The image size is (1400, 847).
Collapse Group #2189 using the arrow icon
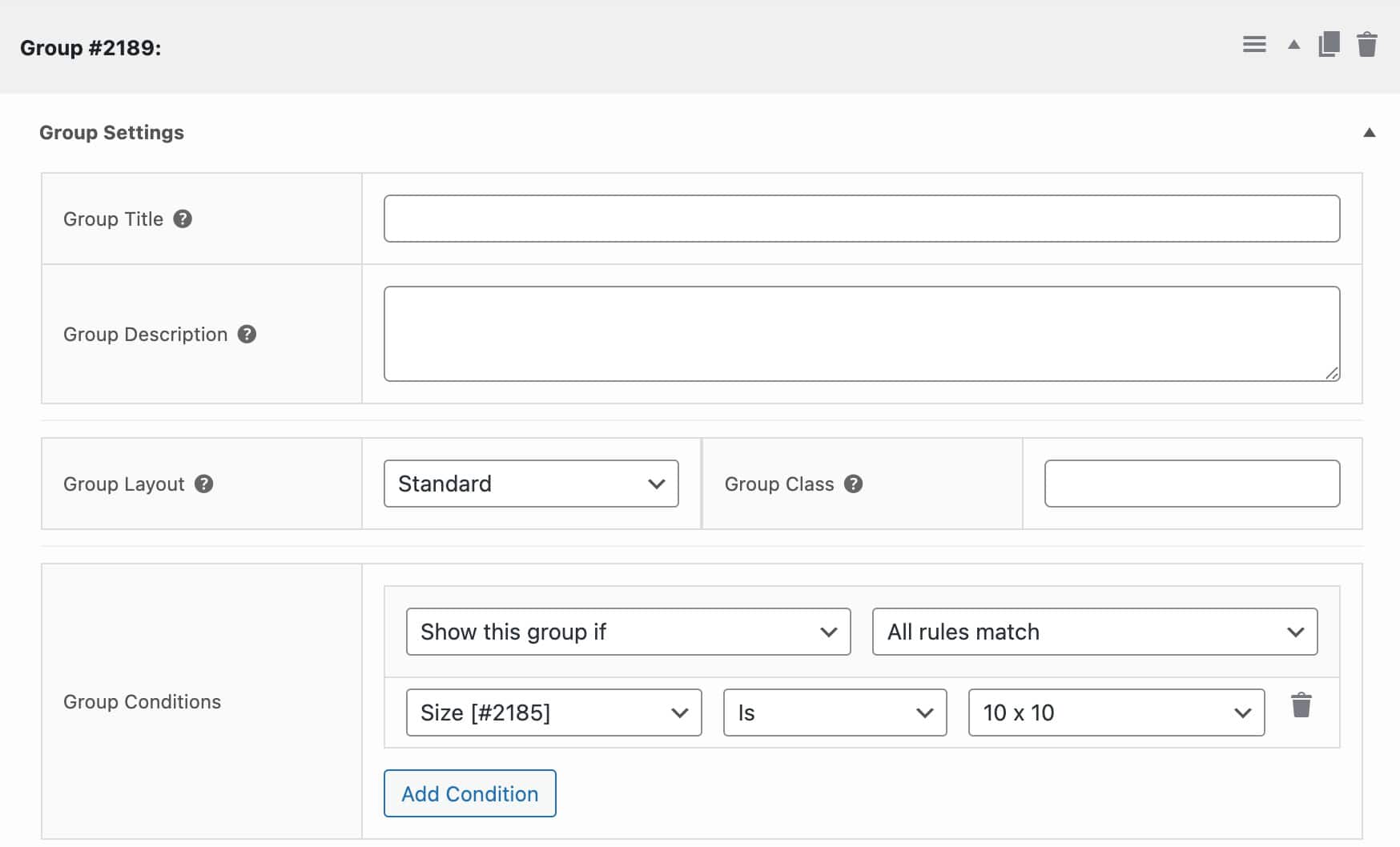point(1293,45)
